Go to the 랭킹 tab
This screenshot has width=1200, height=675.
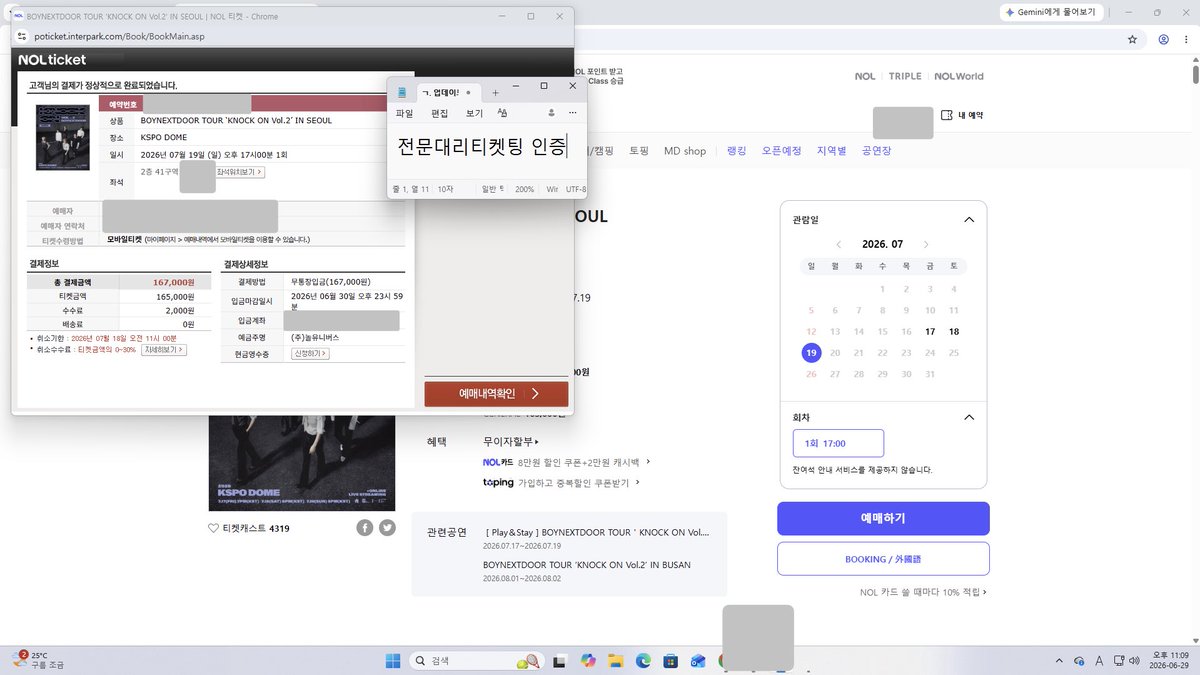(736, 151)
